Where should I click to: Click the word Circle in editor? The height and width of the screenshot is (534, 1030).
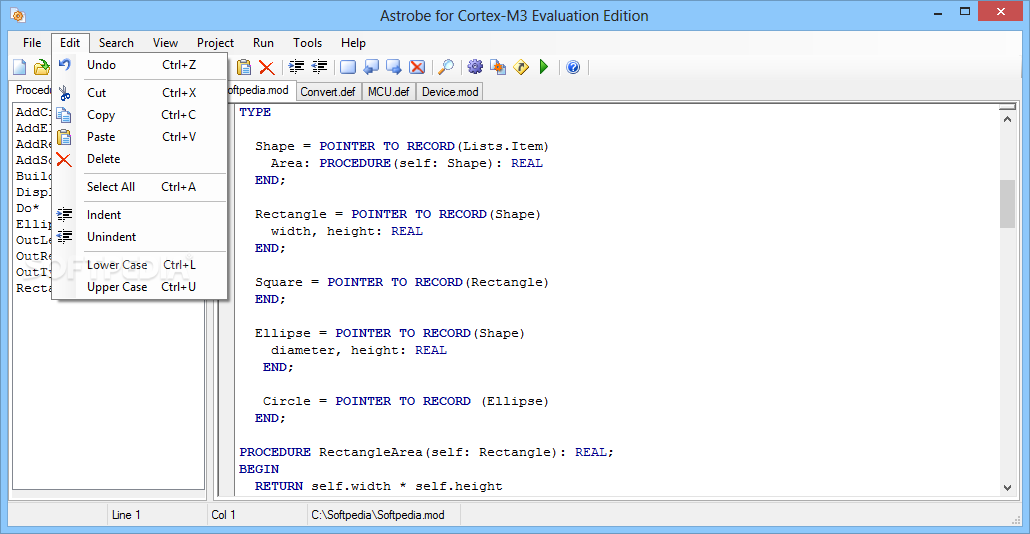(x=286, y=401)
